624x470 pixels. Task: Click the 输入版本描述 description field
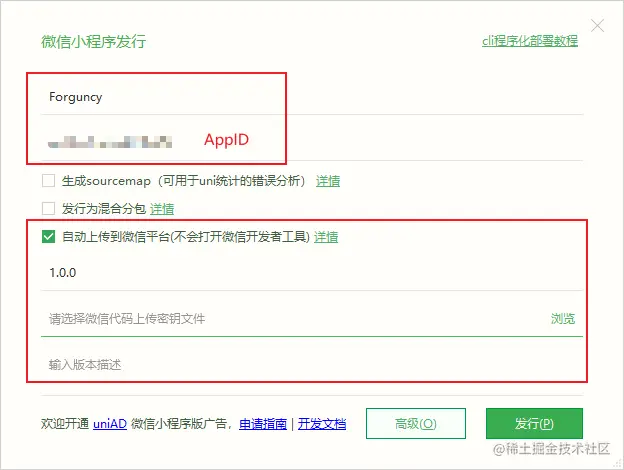[x=312, y=365]
